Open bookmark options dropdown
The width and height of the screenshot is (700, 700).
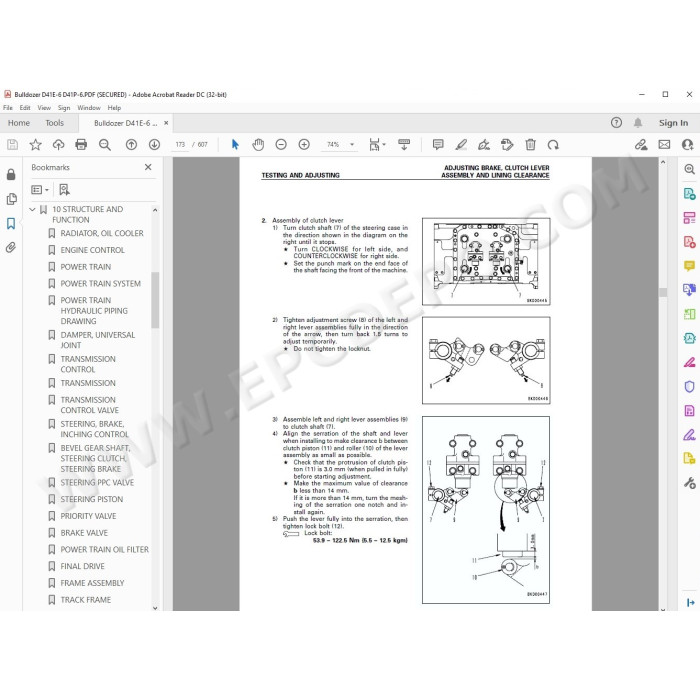click(x=40, y=190)
